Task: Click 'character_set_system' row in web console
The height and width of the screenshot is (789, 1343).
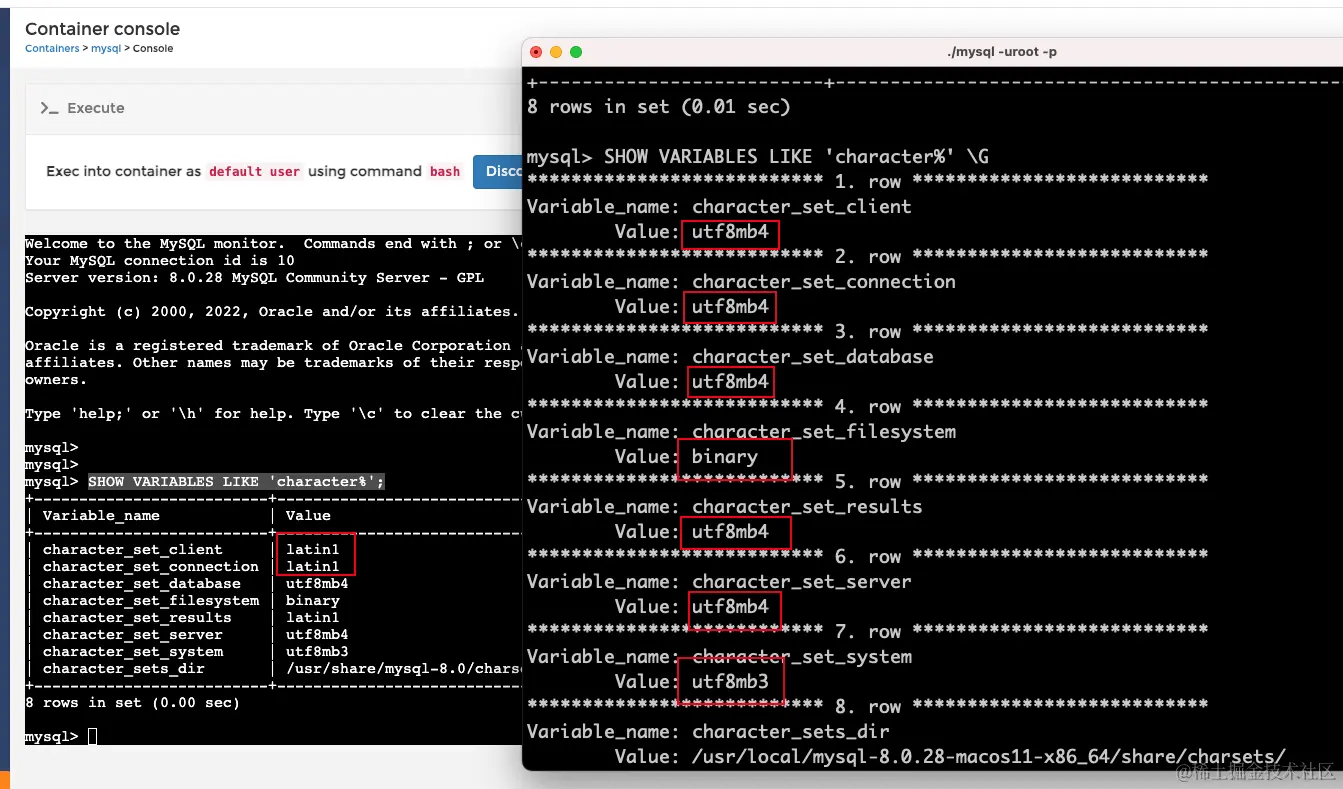Action: pyautogui.click(x=273, y=652)
